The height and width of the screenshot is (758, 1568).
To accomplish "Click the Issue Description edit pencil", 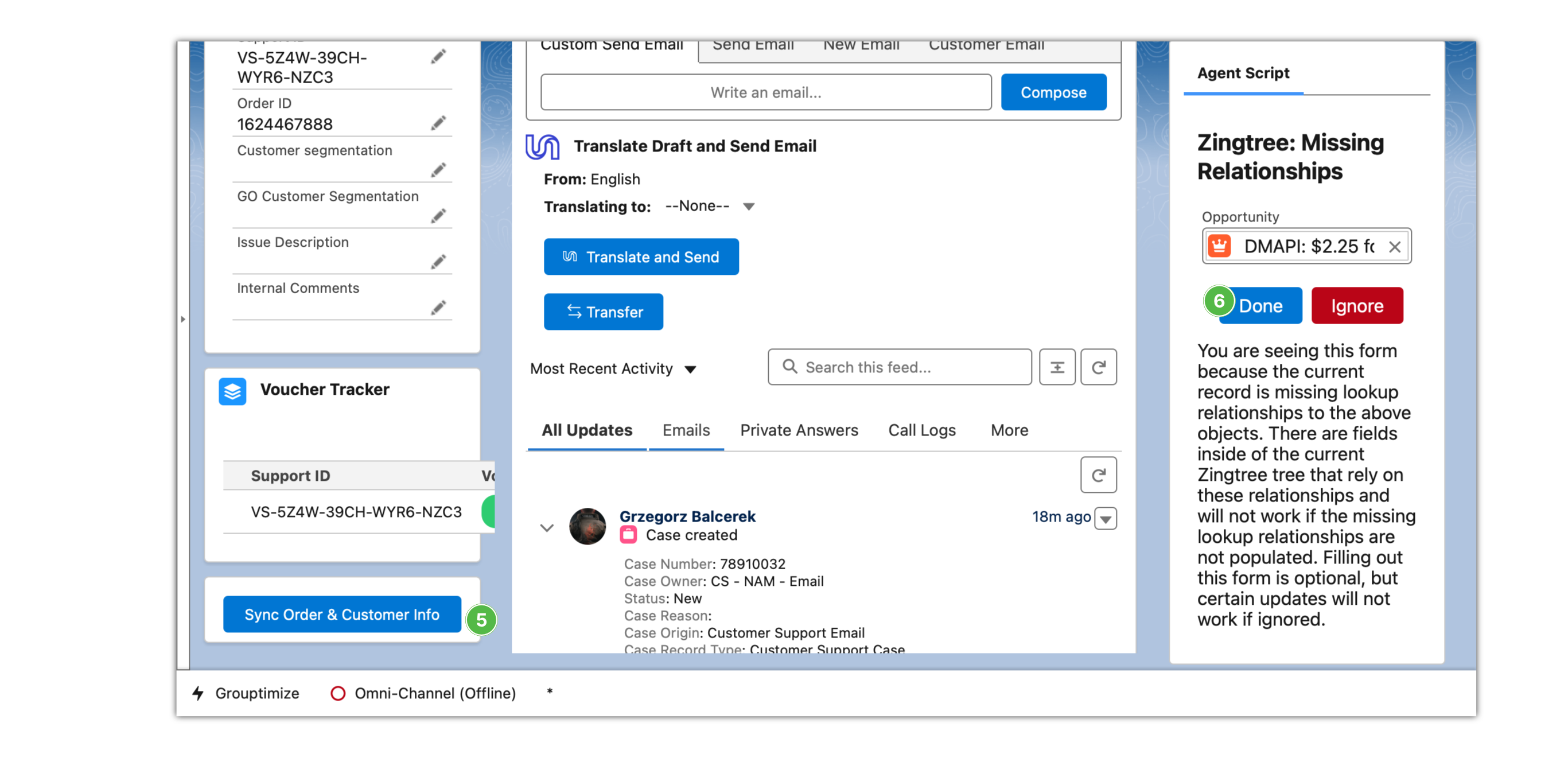I will coord(438,261).
